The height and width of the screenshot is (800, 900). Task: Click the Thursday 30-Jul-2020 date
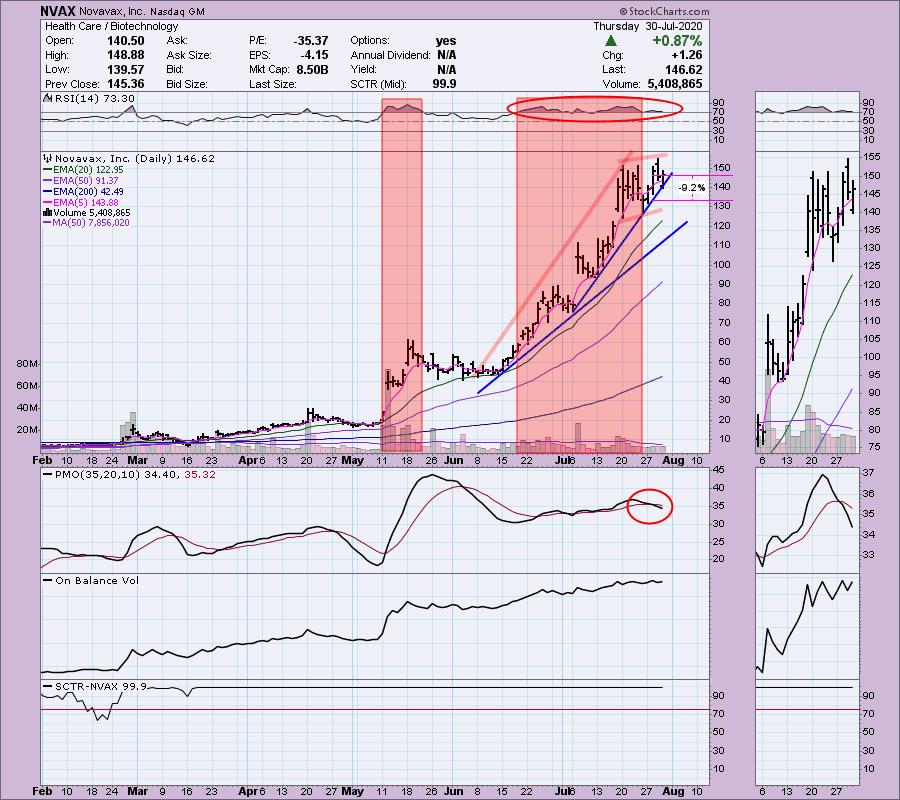click(x=647, y=26)
